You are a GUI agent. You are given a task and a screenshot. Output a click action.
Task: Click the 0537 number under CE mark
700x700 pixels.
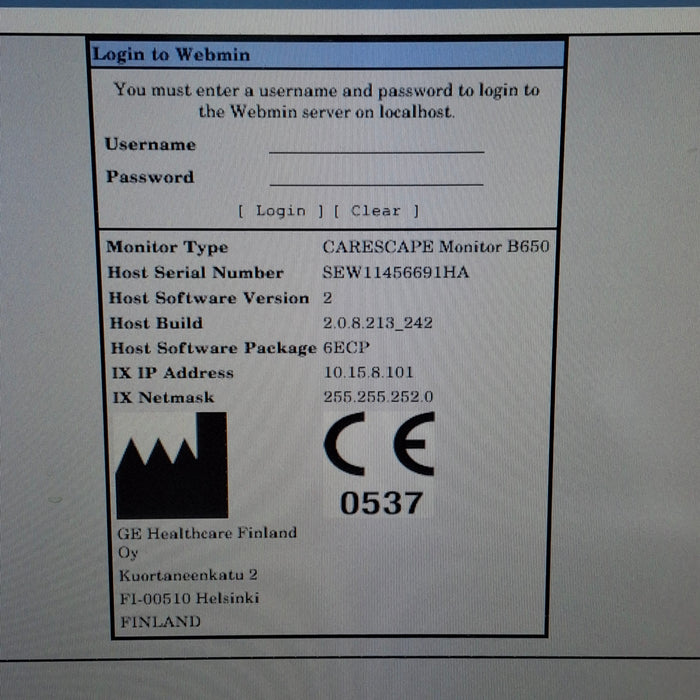380,504
